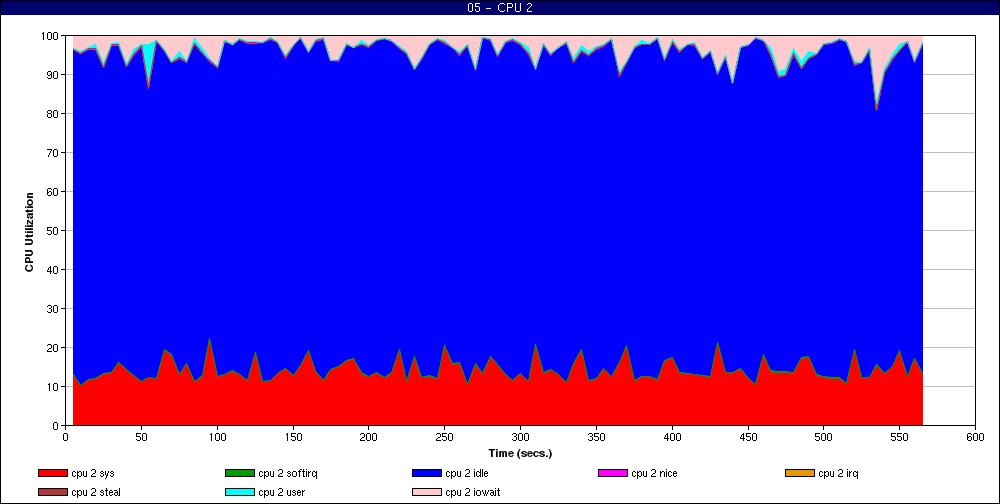1000x504 pixels.
Task: Click the x-axis tick label 550
Action: [x=899, y=437]
